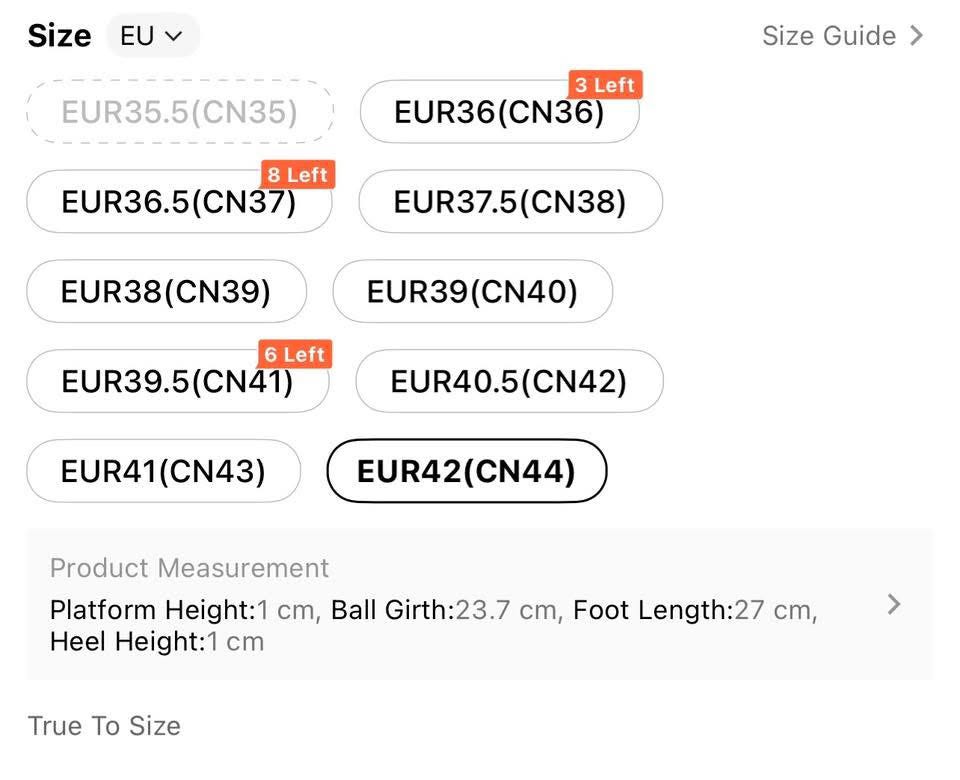The height and width of the screenshot is (780, 960).
Task: Deselect the selected EUR42(CN44) size
Action: 466,472
